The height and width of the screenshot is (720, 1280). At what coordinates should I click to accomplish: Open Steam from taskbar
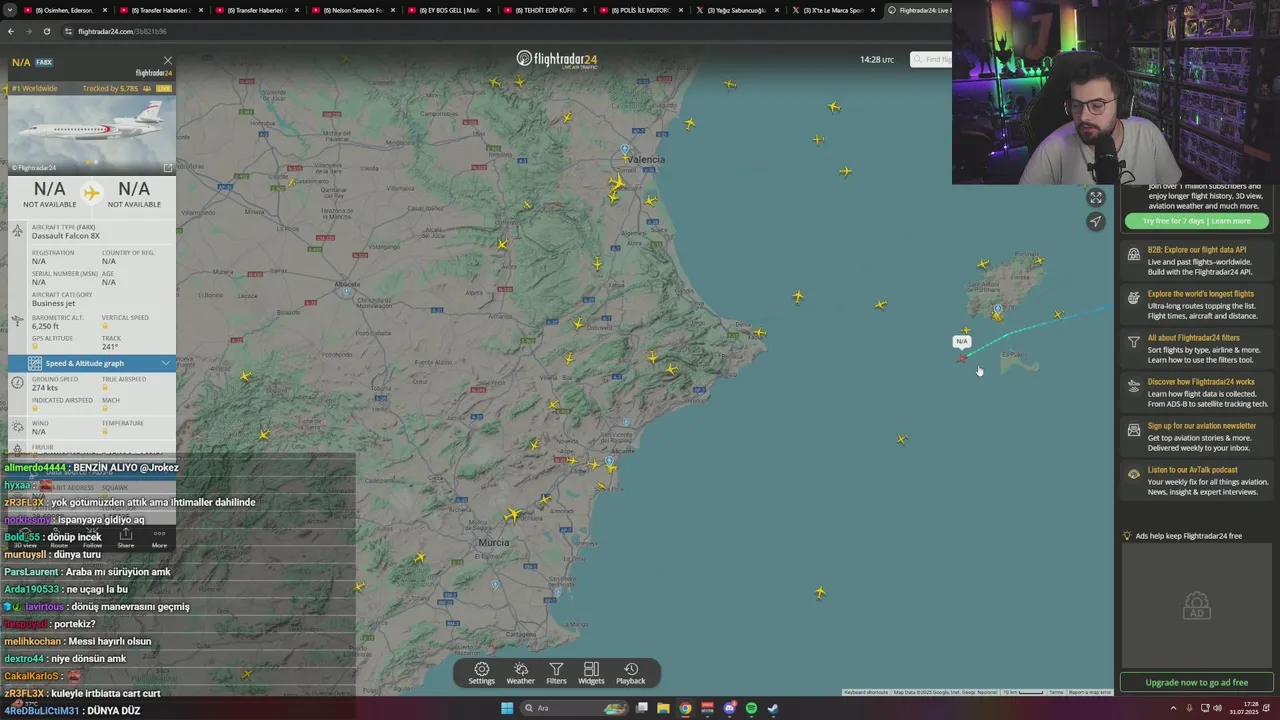[773, 708]
